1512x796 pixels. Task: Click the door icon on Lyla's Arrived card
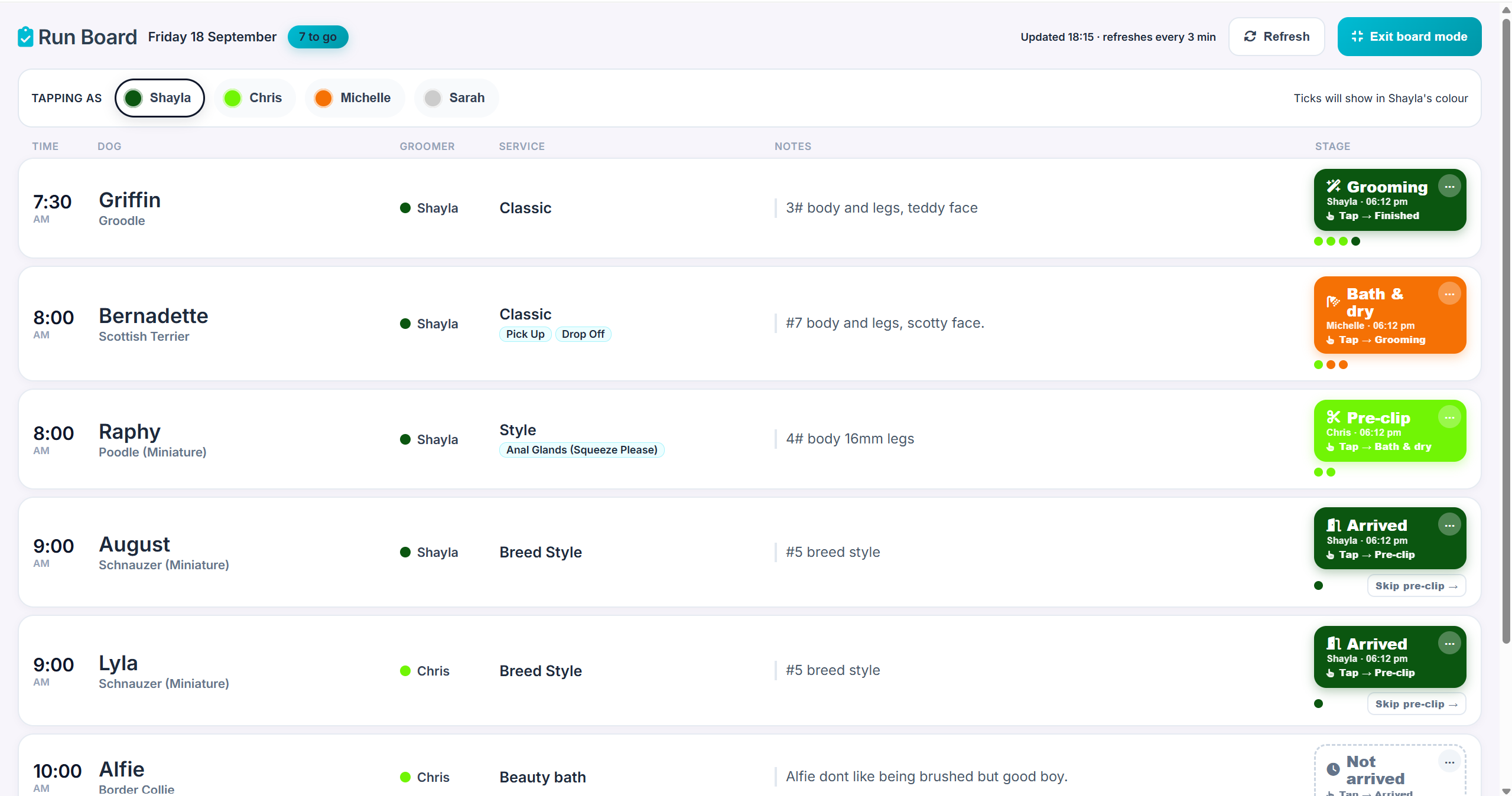coord(1334,644)
